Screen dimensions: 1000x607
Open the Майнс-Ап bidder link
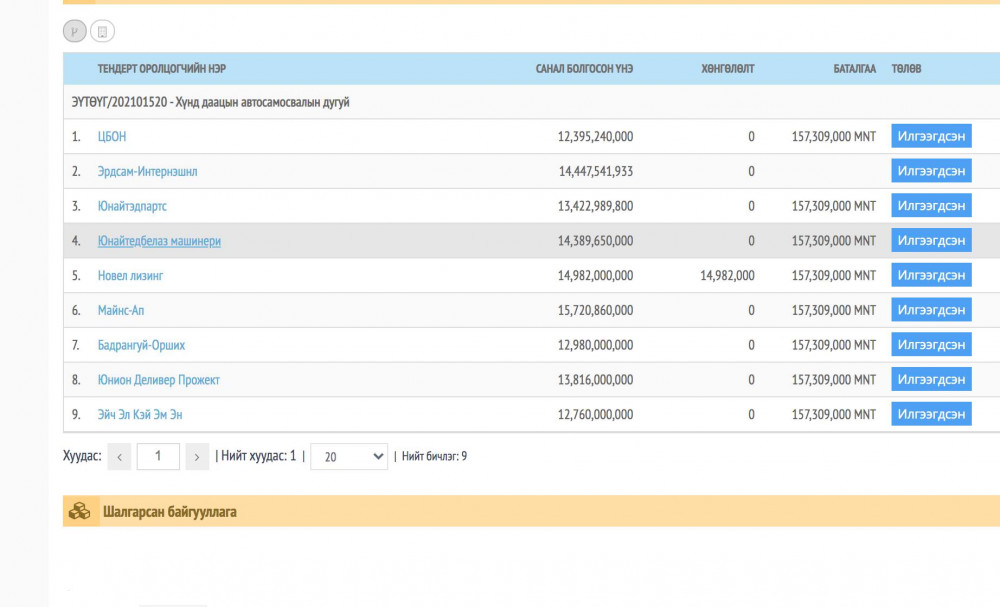[121, 311]
